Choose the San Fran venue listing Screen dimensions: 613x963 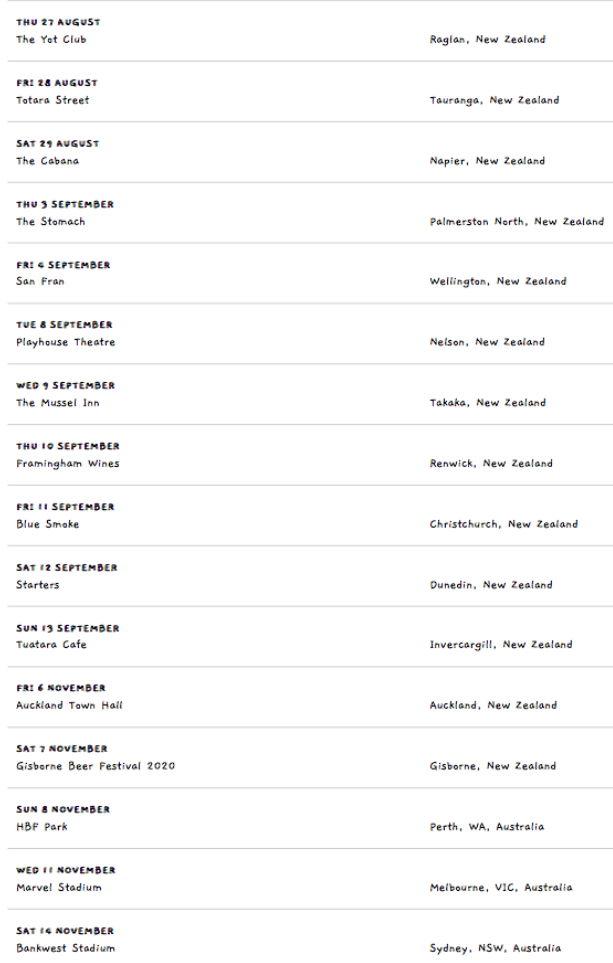40,281
